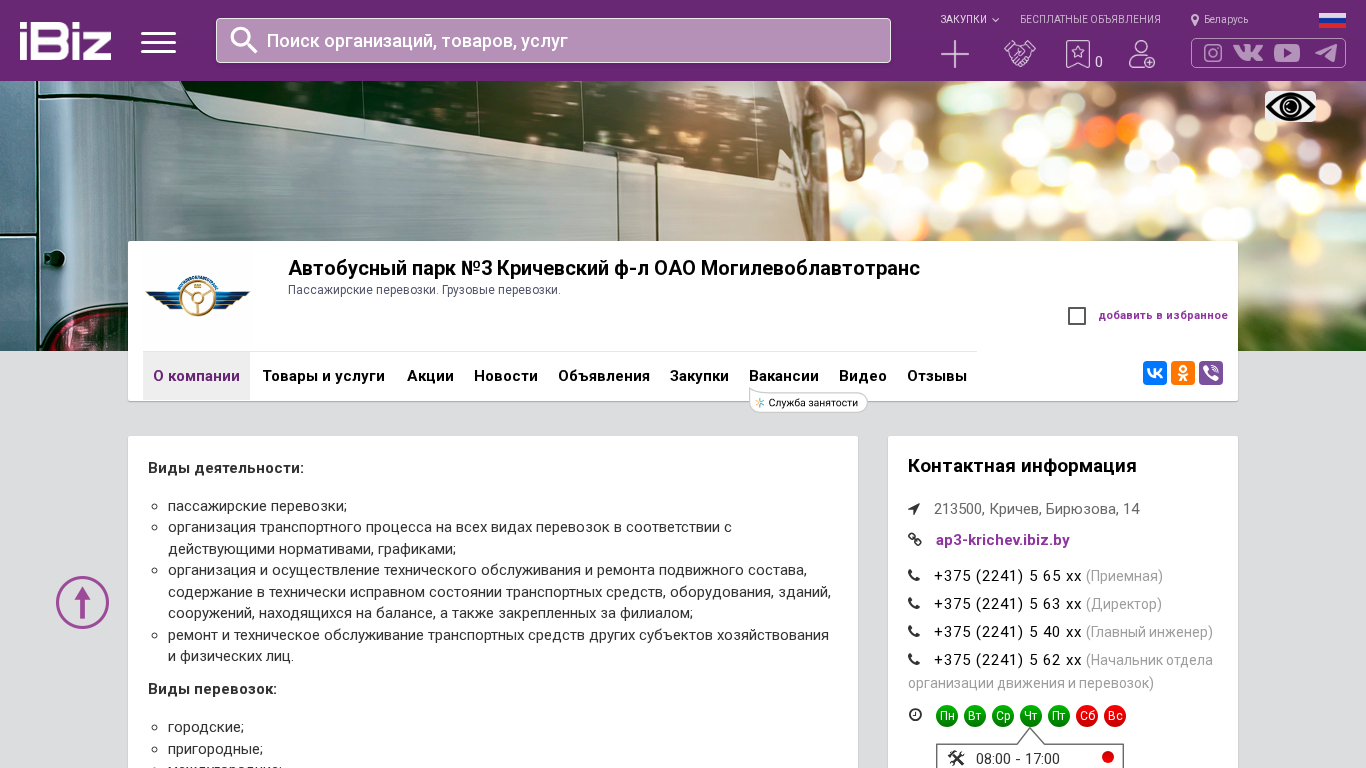The height and width of the screenshot is (768, 1366).
Task: Open the Видео tab
Action: click(x=863, y=376)
